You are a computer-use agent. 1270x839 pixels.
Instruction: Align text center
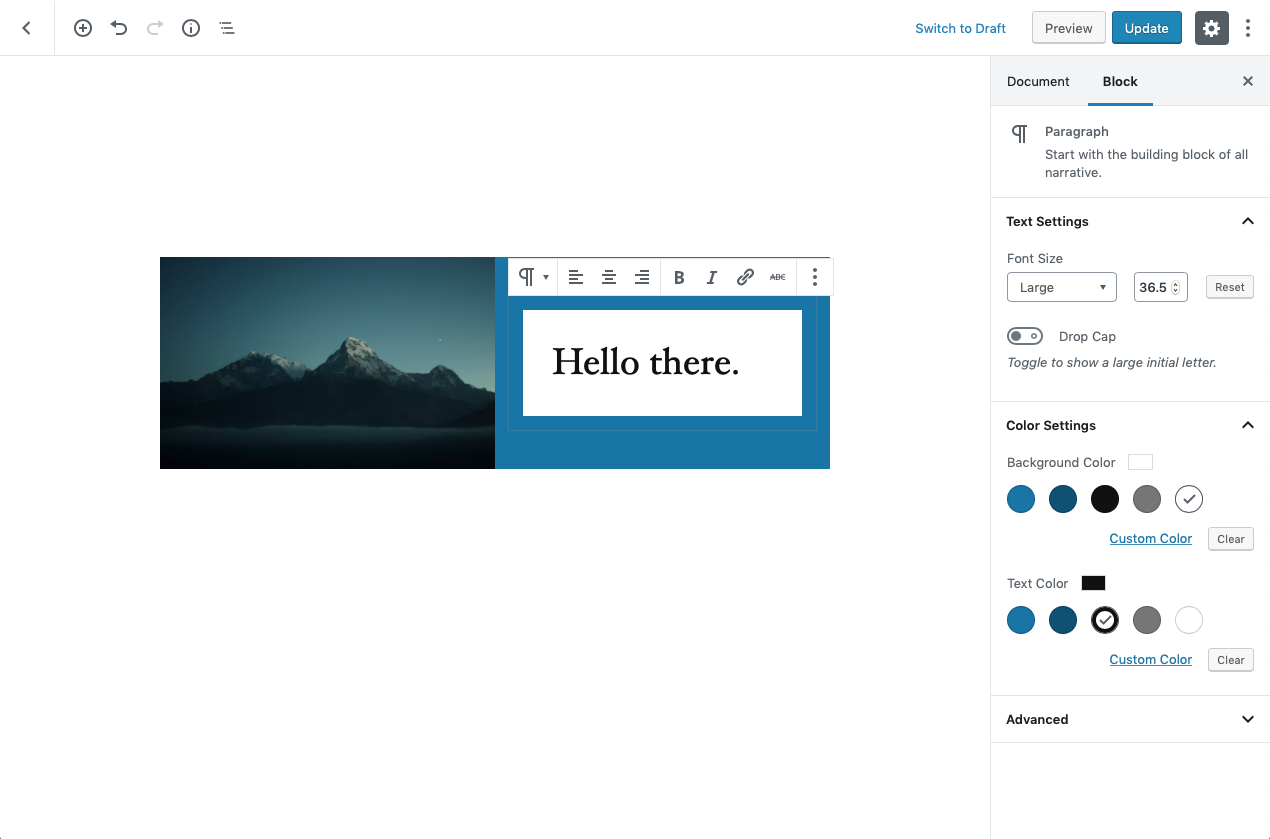[x=609, y=277]
